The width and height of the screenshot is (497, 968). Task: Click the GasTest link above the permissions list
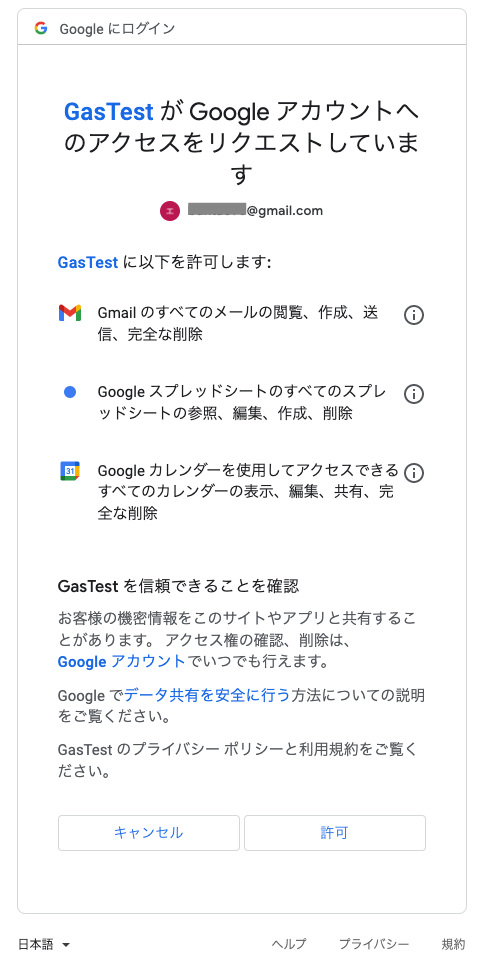pos(88,262)
